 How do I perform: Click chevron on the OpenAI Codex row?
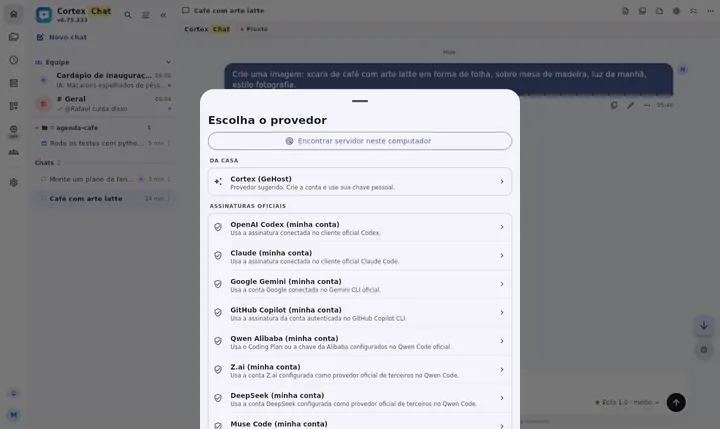[x=502, y=227]
